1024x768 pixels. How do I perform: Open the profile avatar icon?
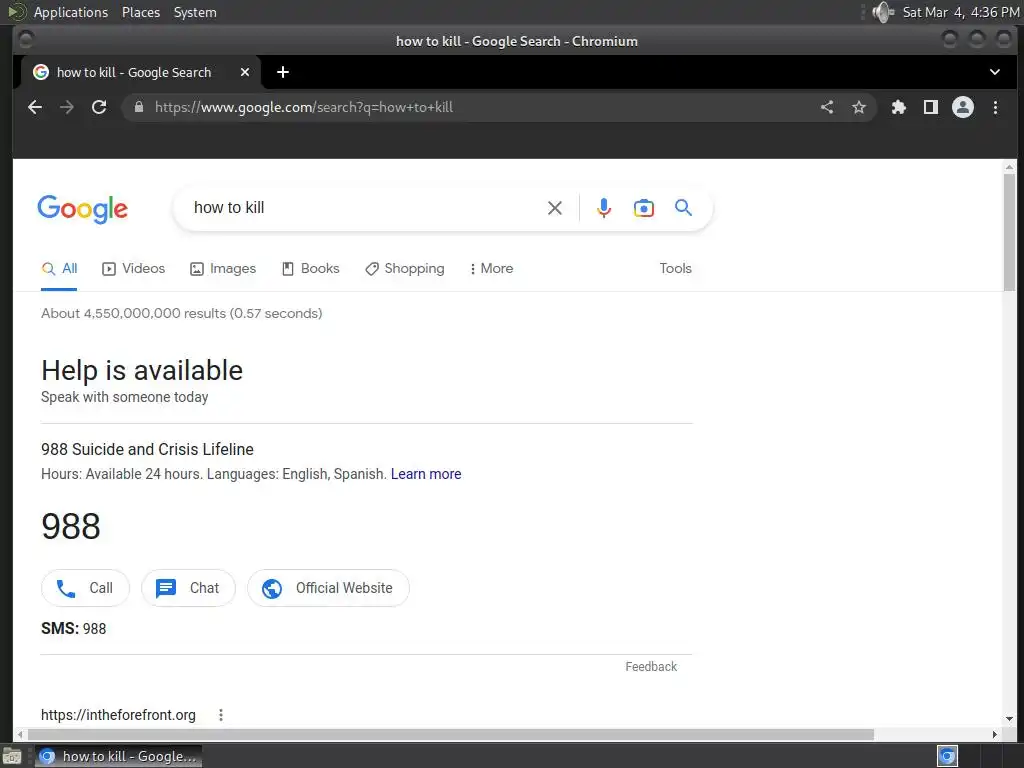[963, 107]
